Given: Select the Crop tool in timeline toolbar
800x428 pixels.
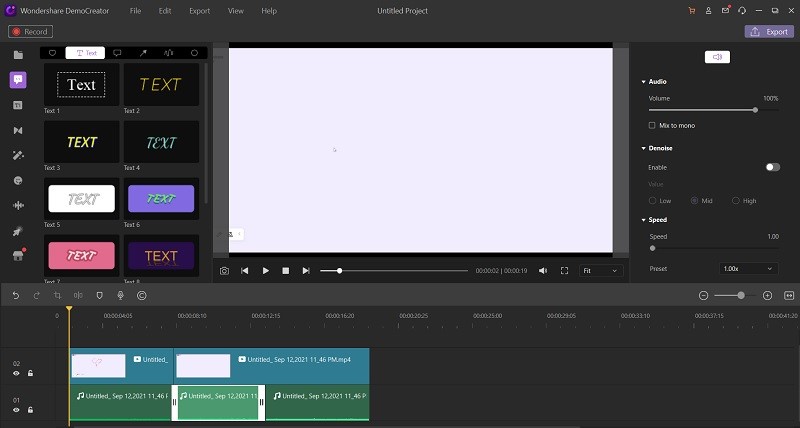Looking at the screenshot, I should tap(57, 295).
